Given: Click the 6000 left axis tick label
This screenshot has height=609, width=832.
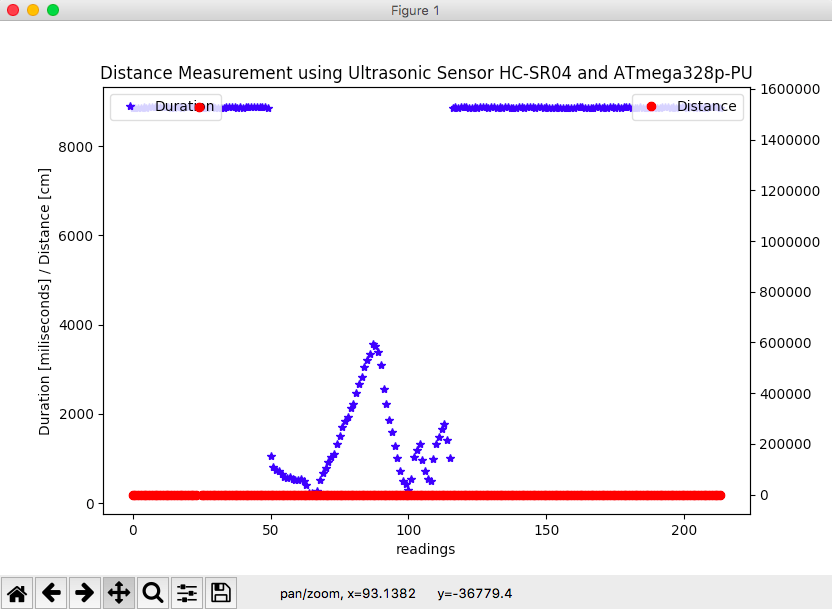Looking at the screenshot, I should (x=75, y=236).
